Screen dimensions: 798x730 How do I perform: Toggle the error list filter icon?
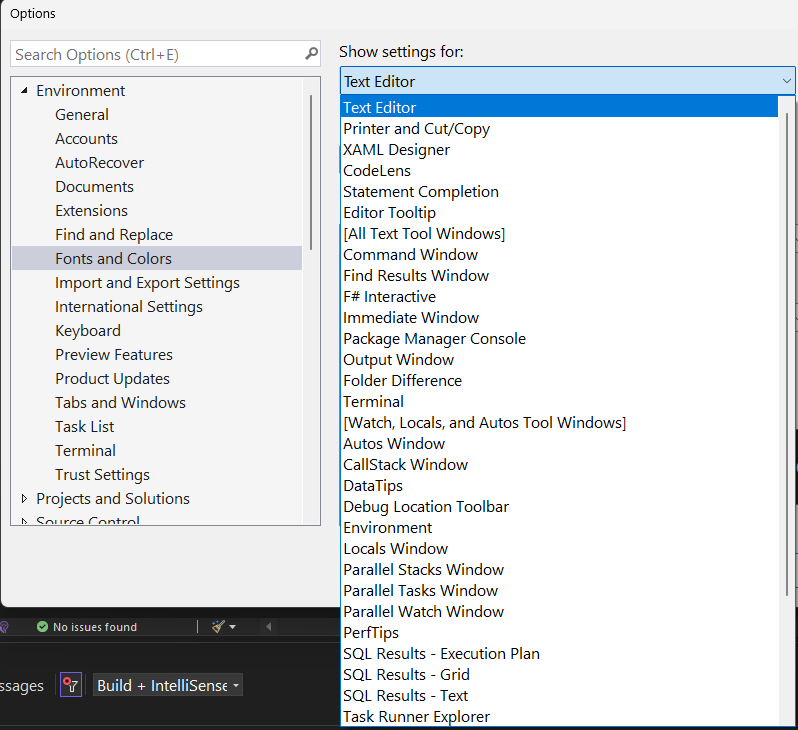71,685
